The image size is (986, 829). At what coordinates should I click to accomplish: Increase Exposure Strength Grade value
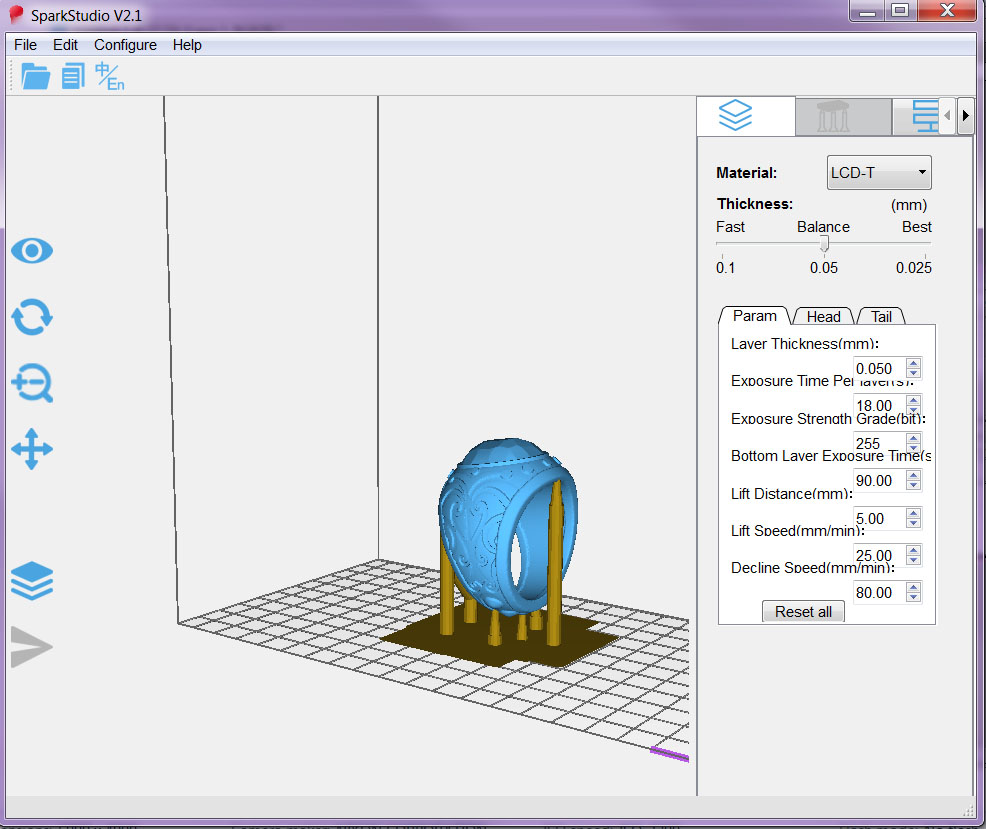click(x=914, y=437)
